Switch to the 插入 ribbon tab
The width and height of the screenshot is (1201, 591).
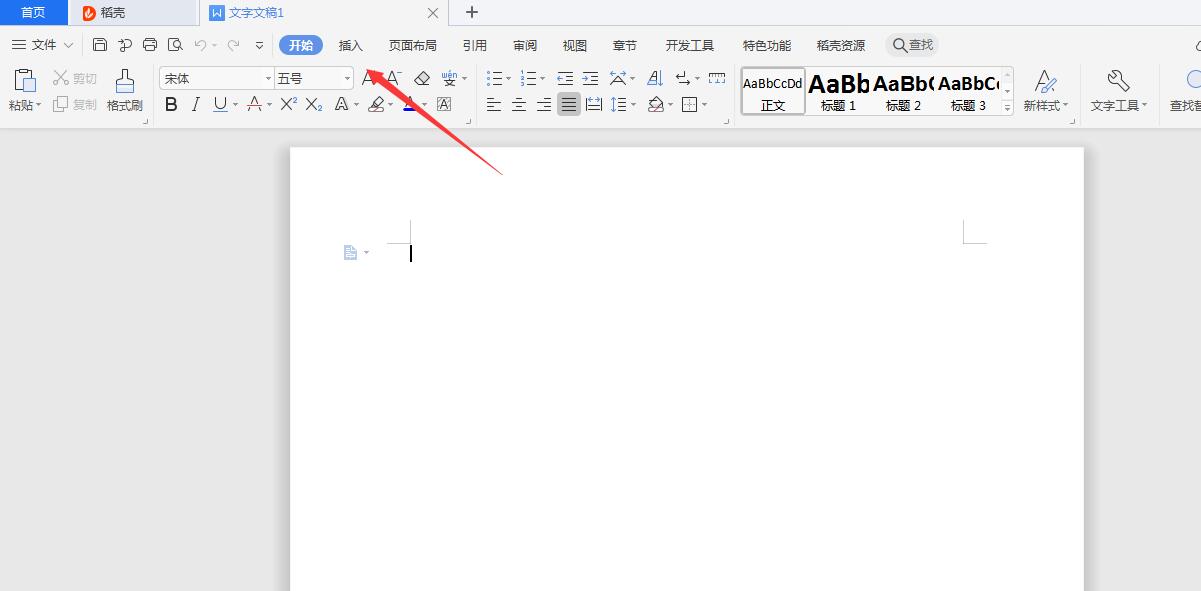tap(351, 44)
